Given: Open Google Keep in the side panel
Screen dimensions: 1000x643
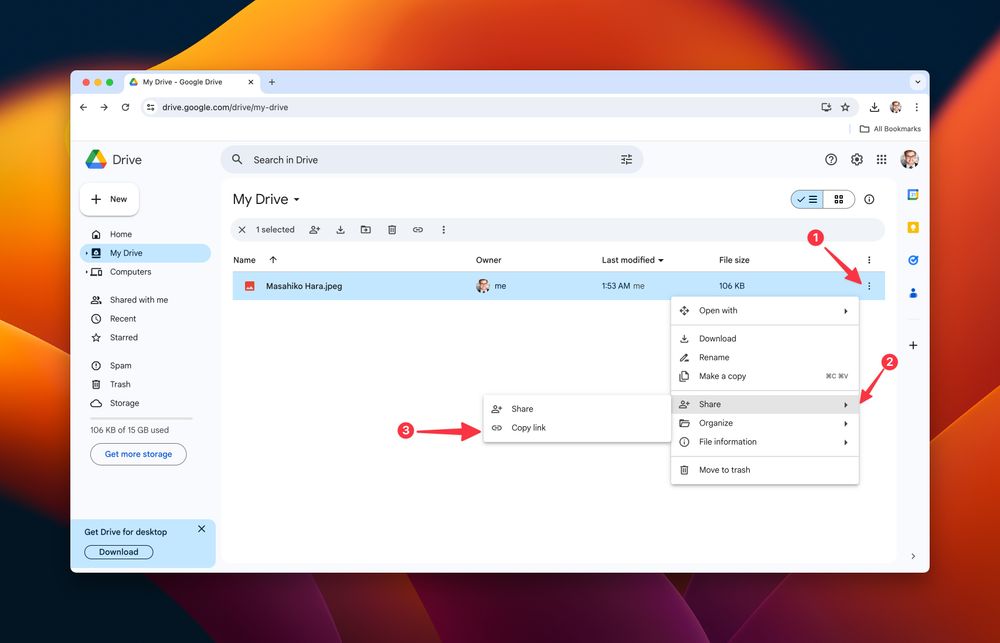Looking at the screenshot, I should 913,227.
